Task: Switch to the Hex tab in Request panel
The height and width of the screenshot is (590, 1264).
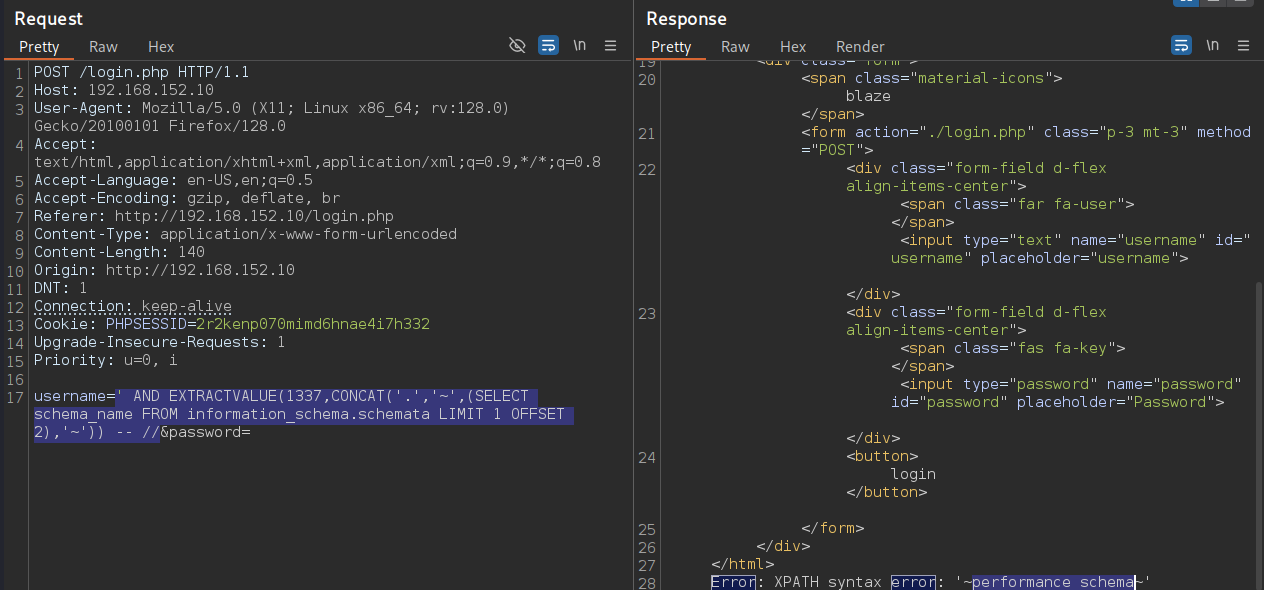Action: tap(161, 47)
